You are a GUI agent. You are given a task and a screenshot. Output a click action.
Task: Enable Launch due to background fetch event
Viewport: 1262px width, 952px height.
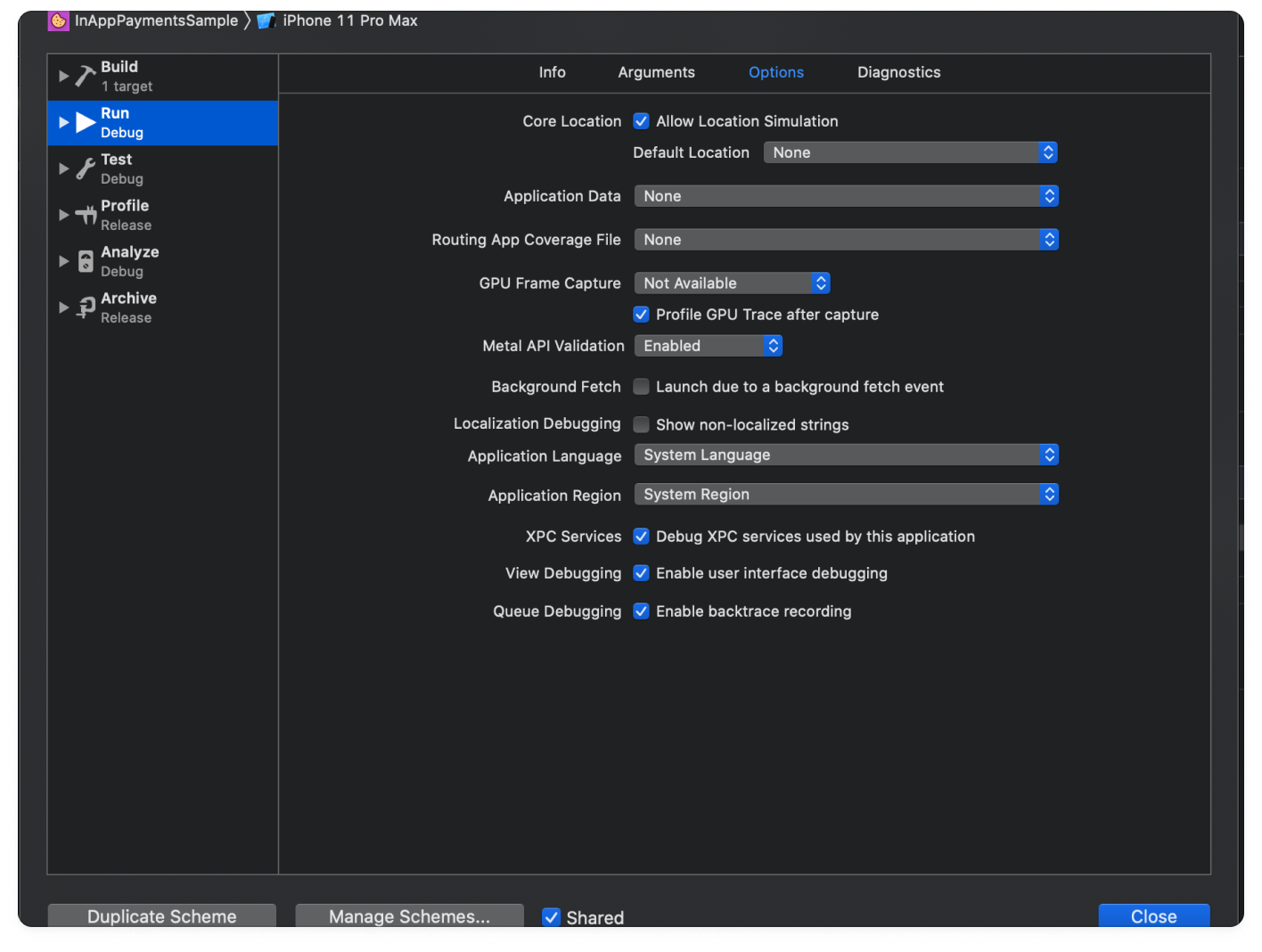coord(641,387)
